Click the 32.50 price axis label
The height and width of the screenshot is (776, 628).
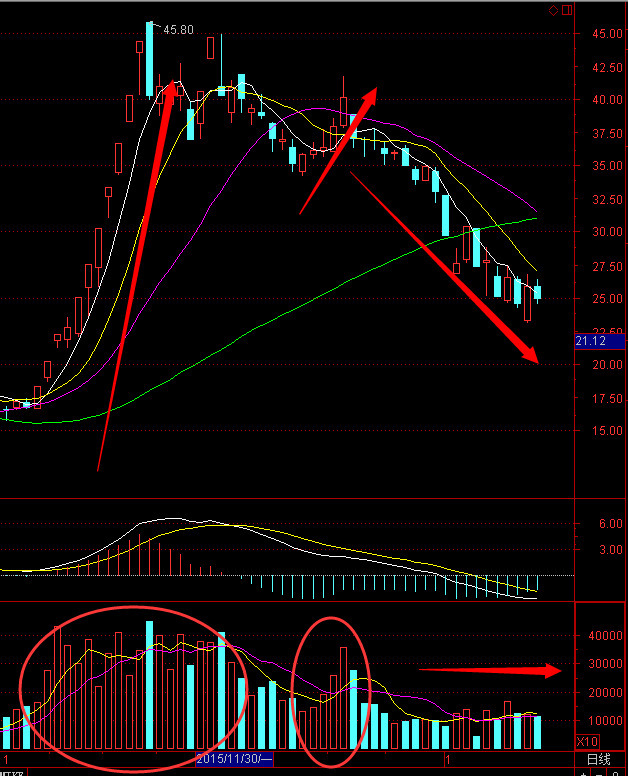(x=607, y=199)
